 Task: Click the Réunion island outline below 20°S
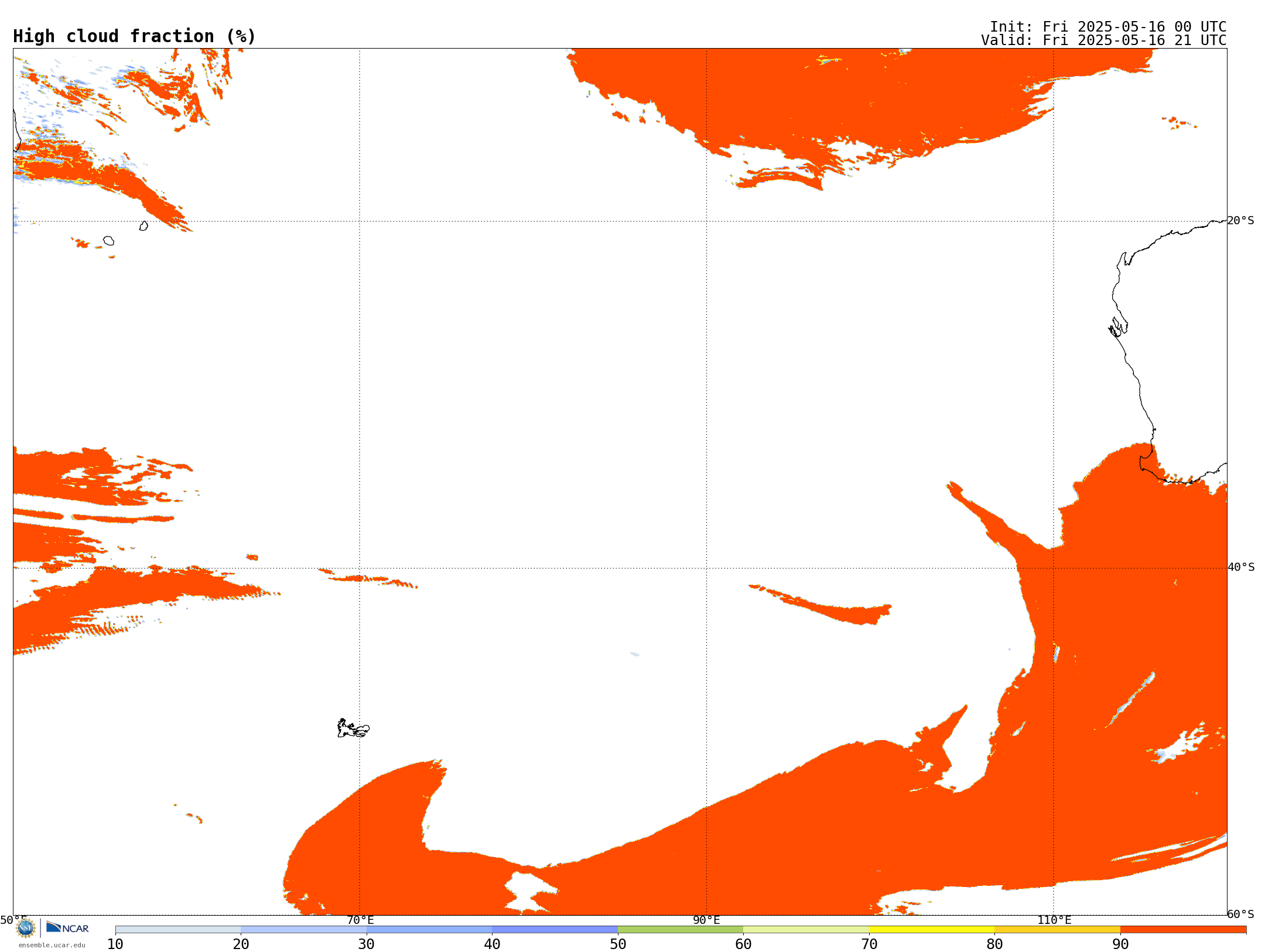coord(108,241)
